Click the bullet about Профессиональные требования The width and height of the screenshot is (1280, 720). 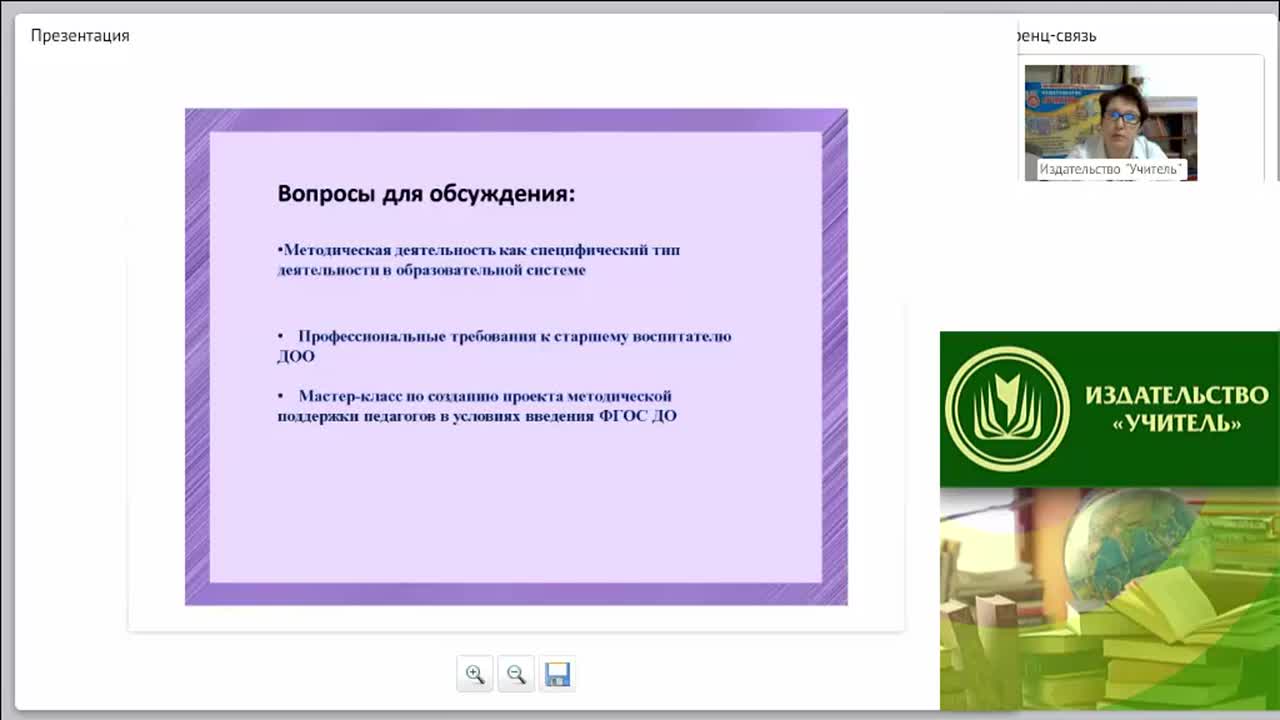[x=504, y=346]
